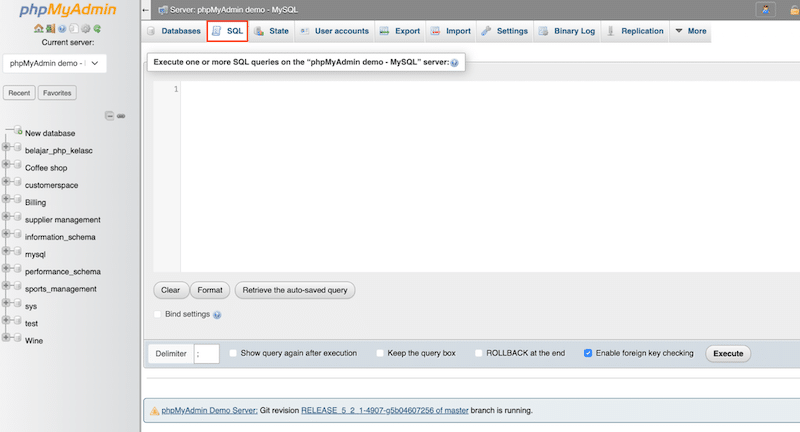Check Show query again after execution
Screen dimensions: 800x432
click(x=233, y=353)
